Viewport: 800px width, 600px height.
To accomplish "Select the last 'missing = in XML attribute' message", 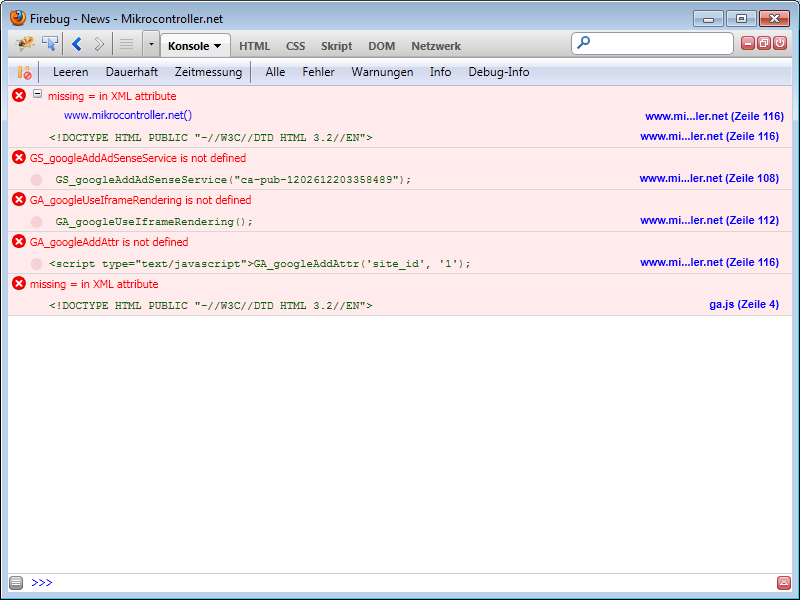I will [x=94, y=284].
